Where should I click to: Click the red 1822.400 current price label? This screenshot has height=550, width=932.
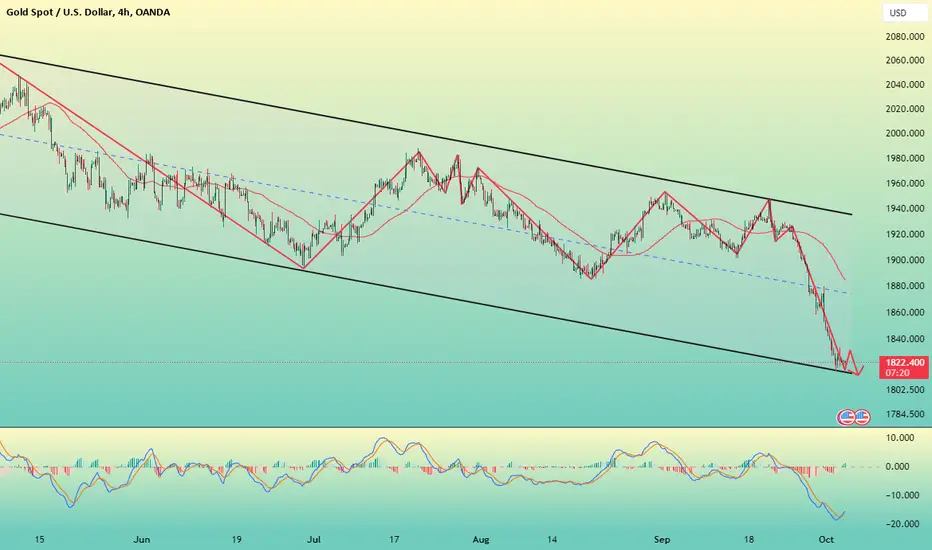[x=905, y=362]
